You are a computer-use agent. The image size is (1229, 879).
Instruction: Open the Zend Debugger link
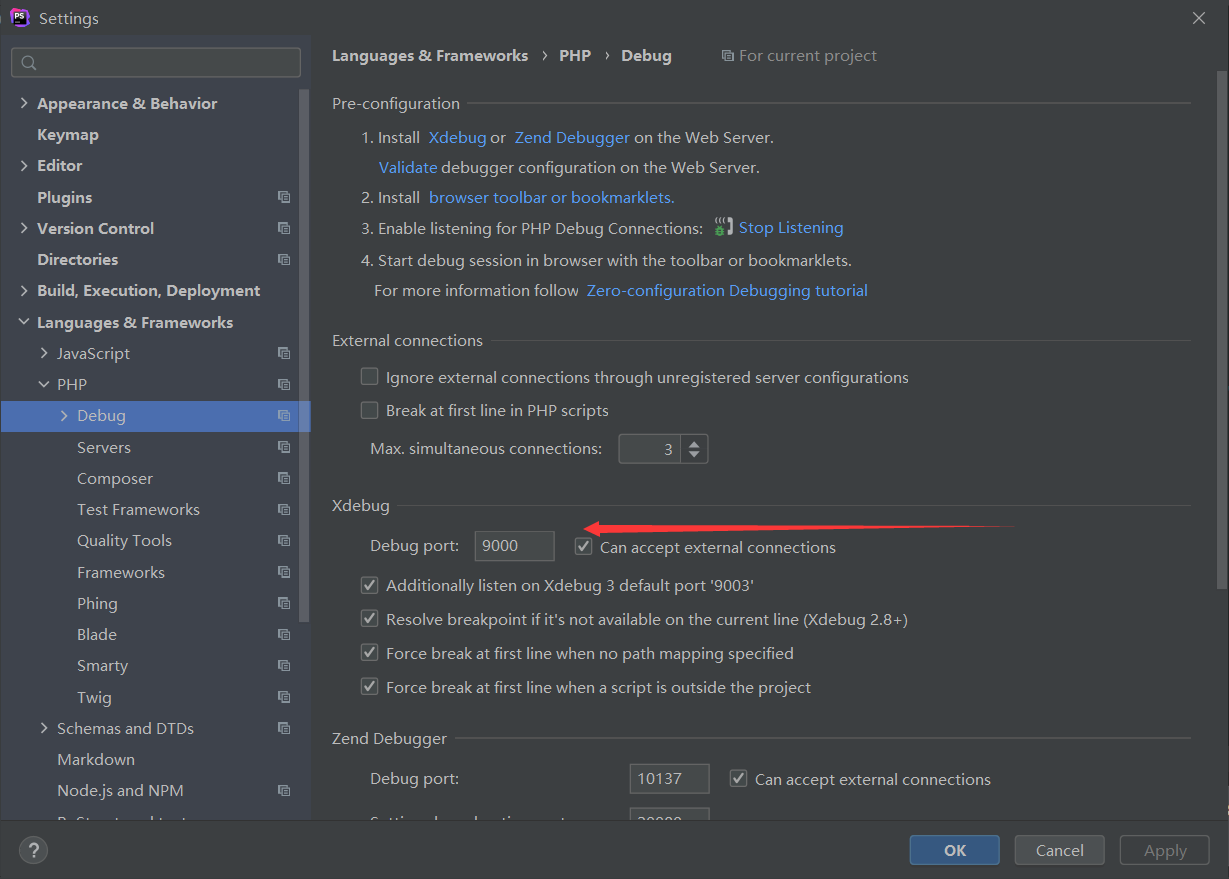[572, 138]
